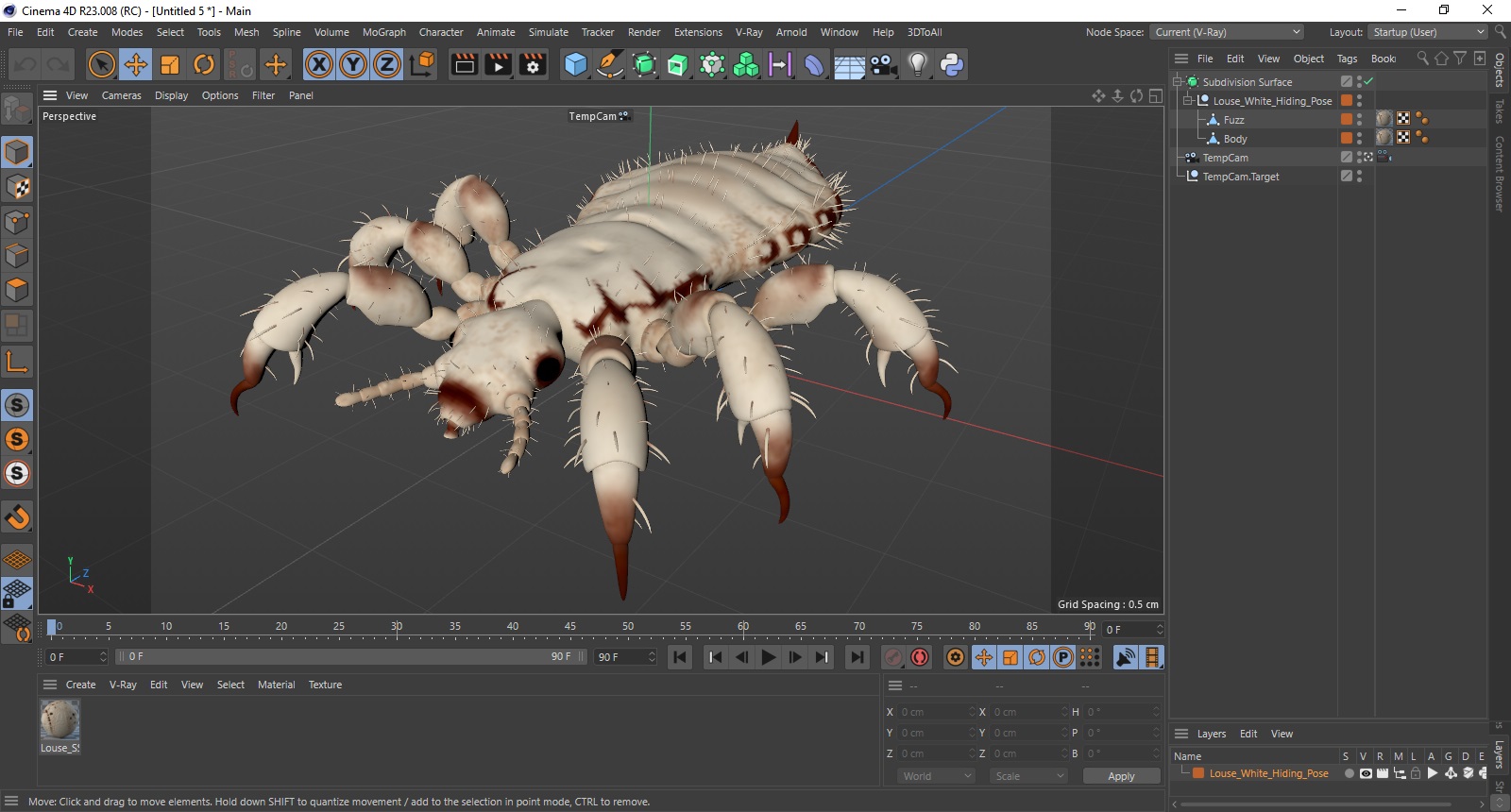
Task: Toggle Y axis lock
Action: click(x=353, y=64)
